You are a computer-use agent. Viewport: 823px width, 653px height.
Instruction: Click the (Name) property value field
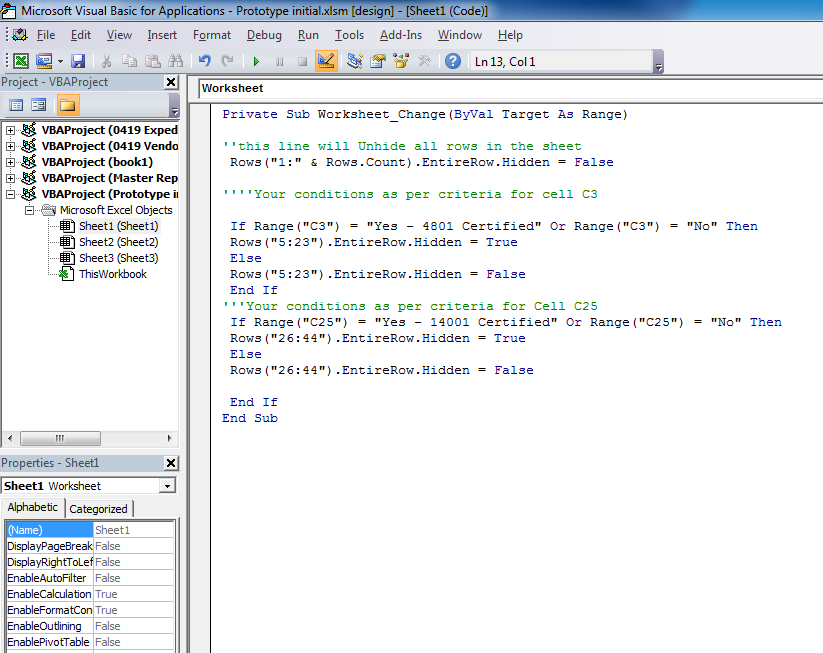click(x=133, y=530)
